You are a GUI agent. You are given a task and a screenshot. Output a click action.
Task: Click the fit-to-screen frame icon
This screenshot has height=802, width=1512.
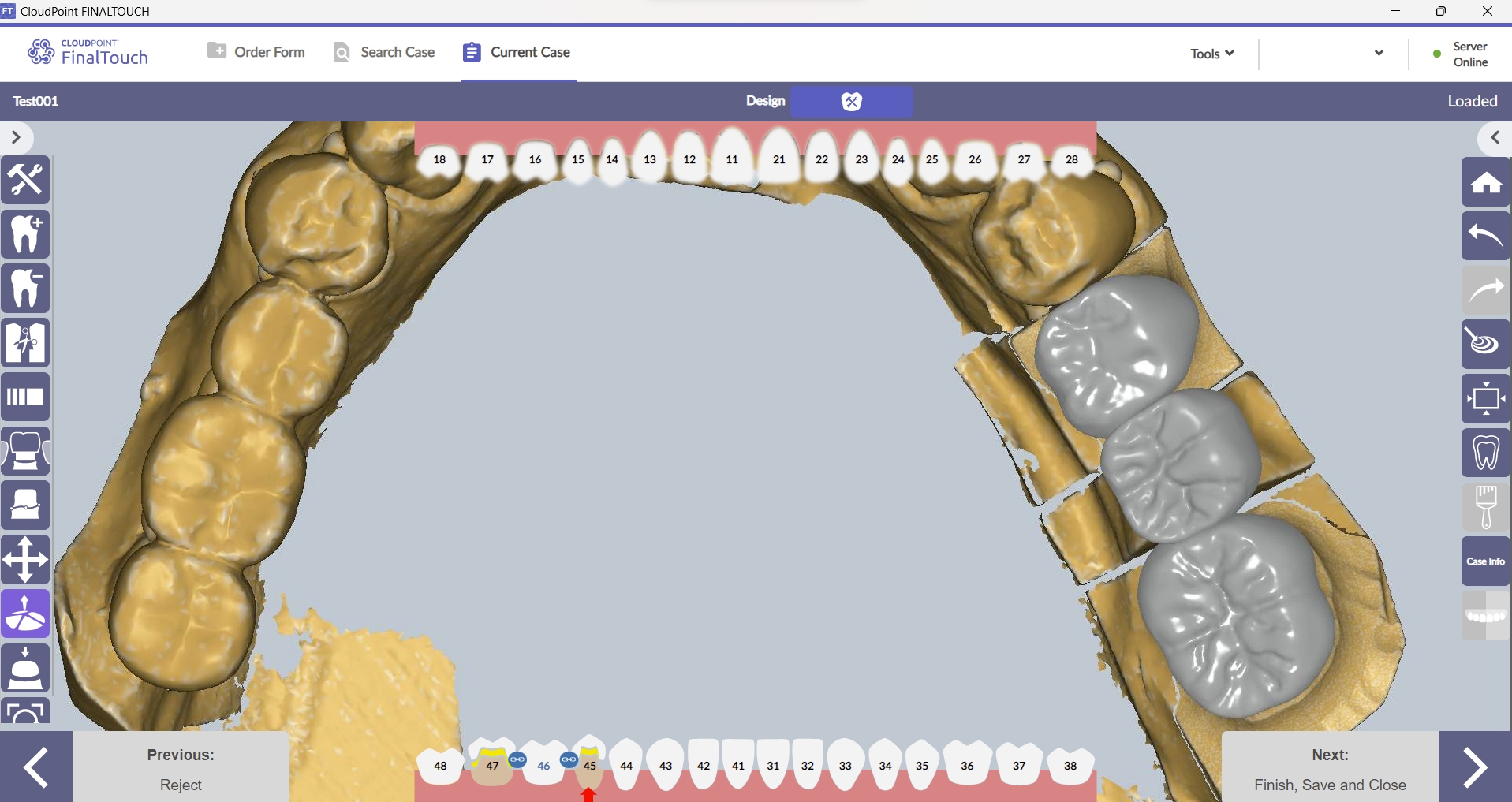(1485, 398)
